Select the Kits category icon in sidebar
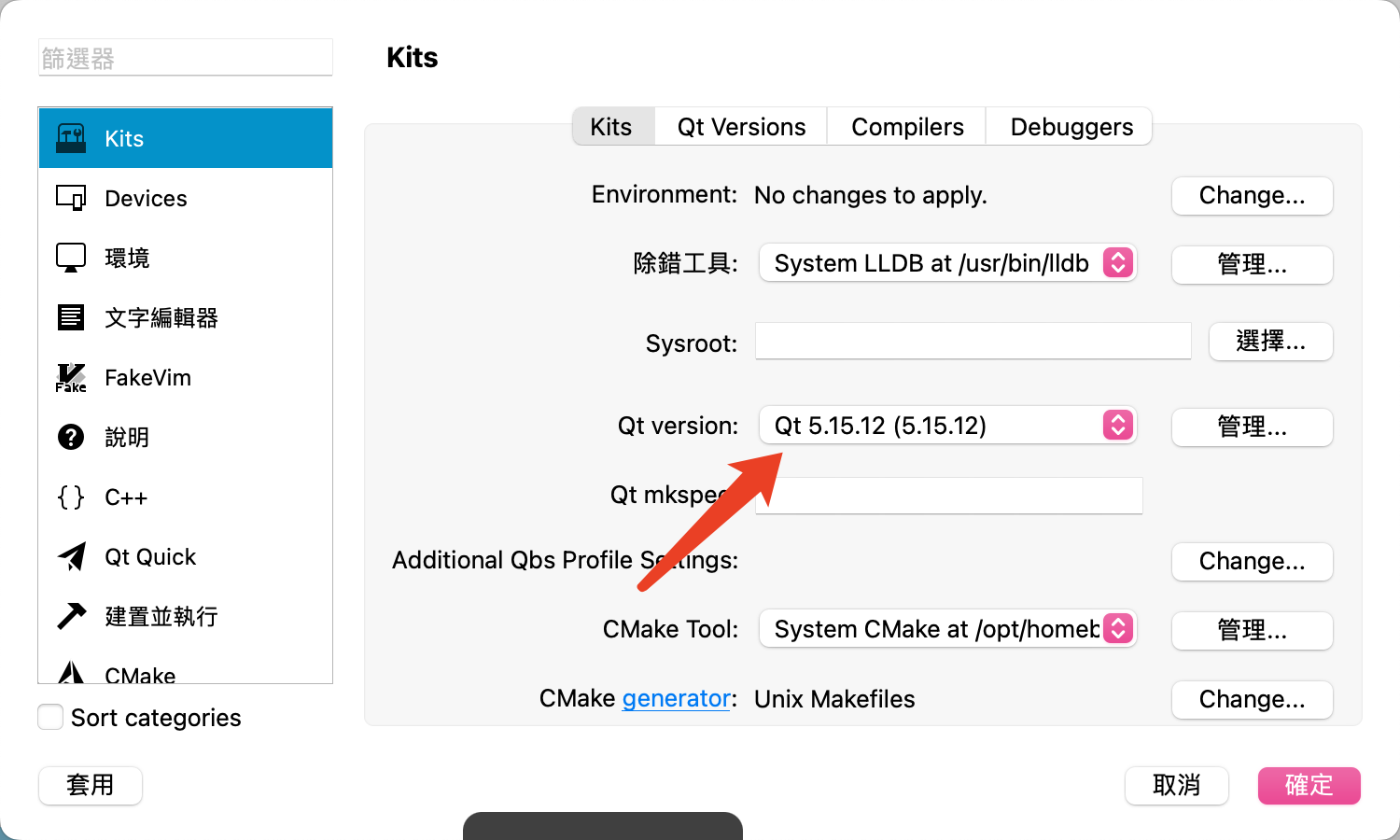 coord(71,138)
